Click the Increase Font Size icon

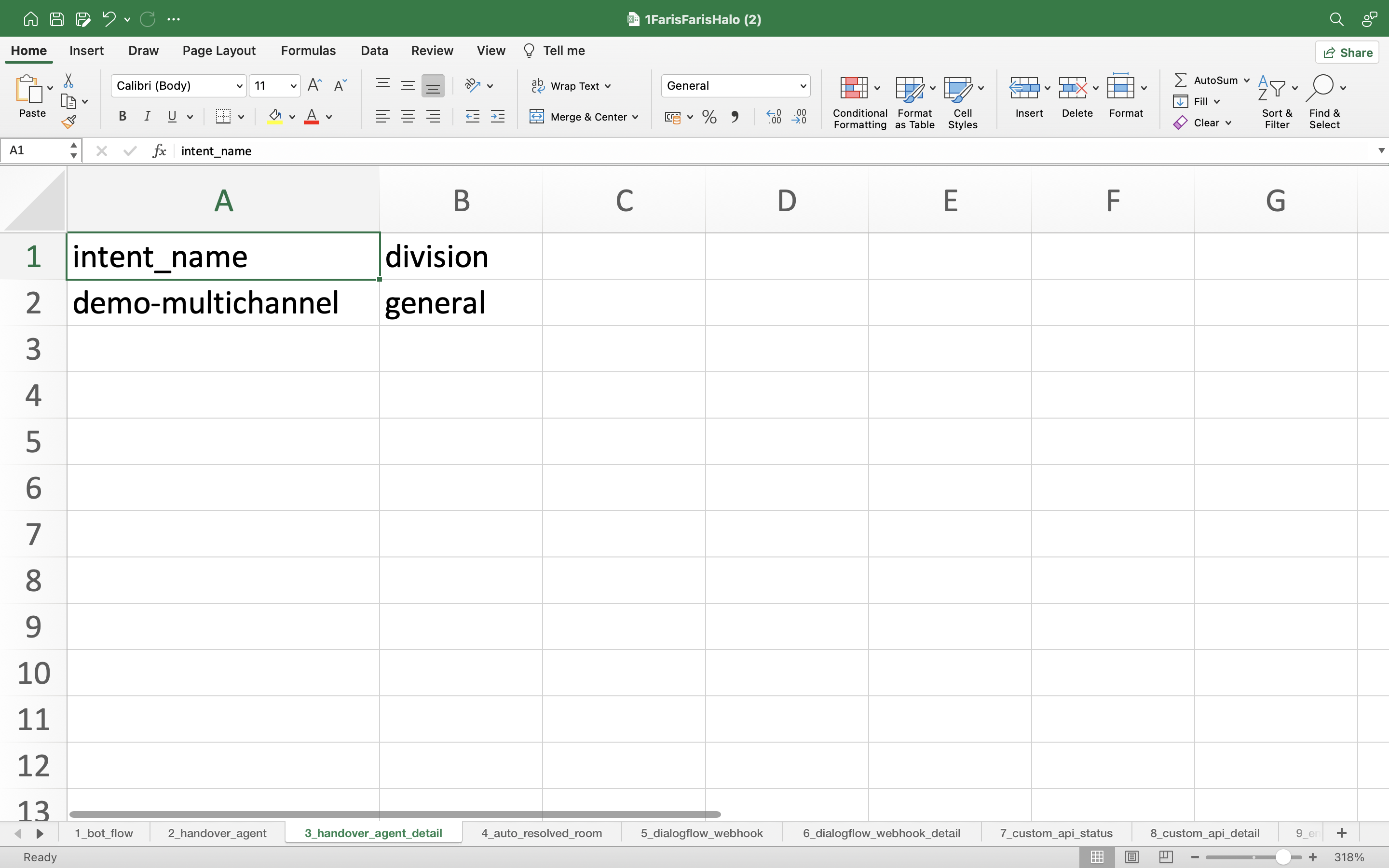(314, 85)
